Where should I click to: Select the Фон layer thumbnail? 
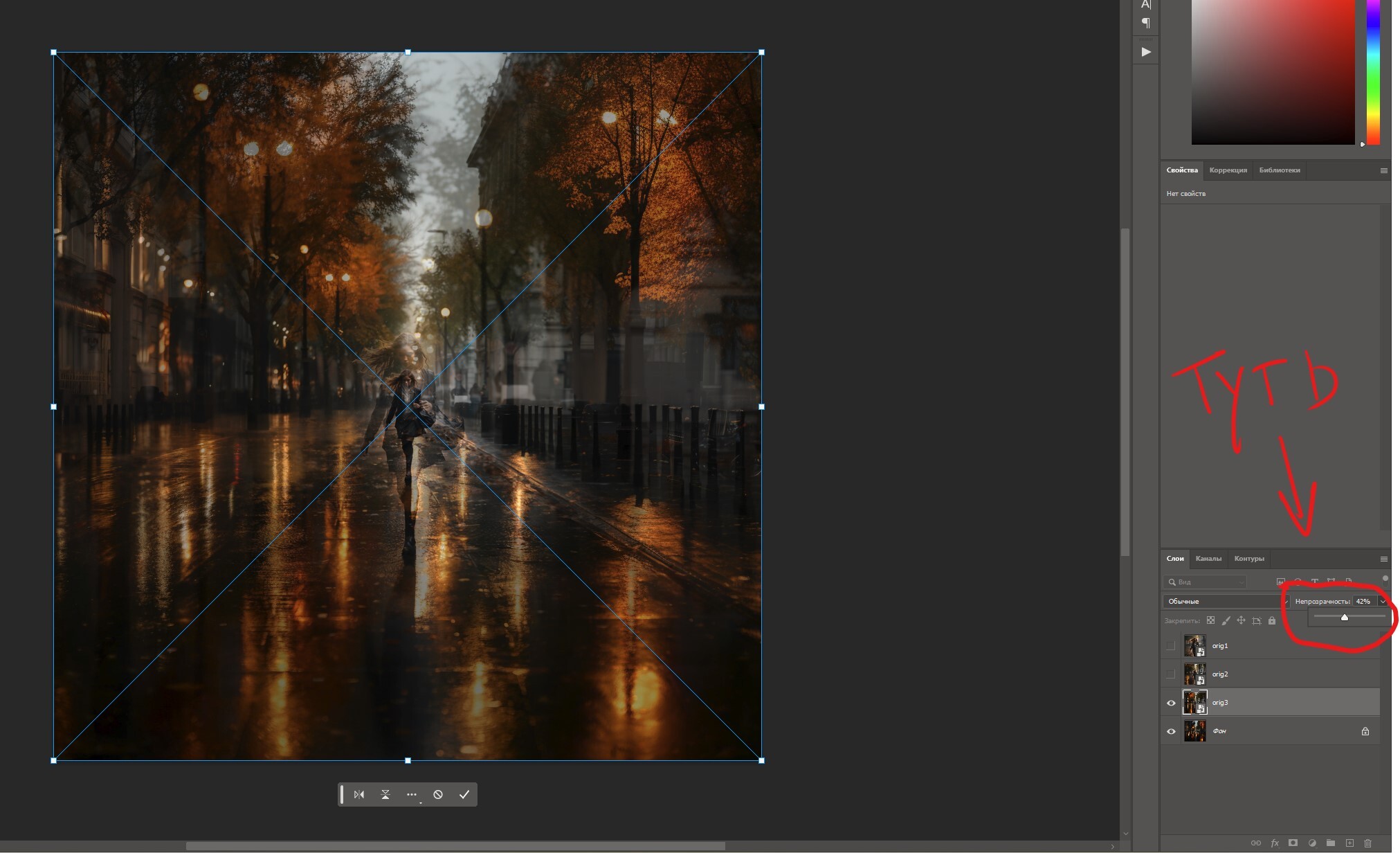pos(1194,731)
